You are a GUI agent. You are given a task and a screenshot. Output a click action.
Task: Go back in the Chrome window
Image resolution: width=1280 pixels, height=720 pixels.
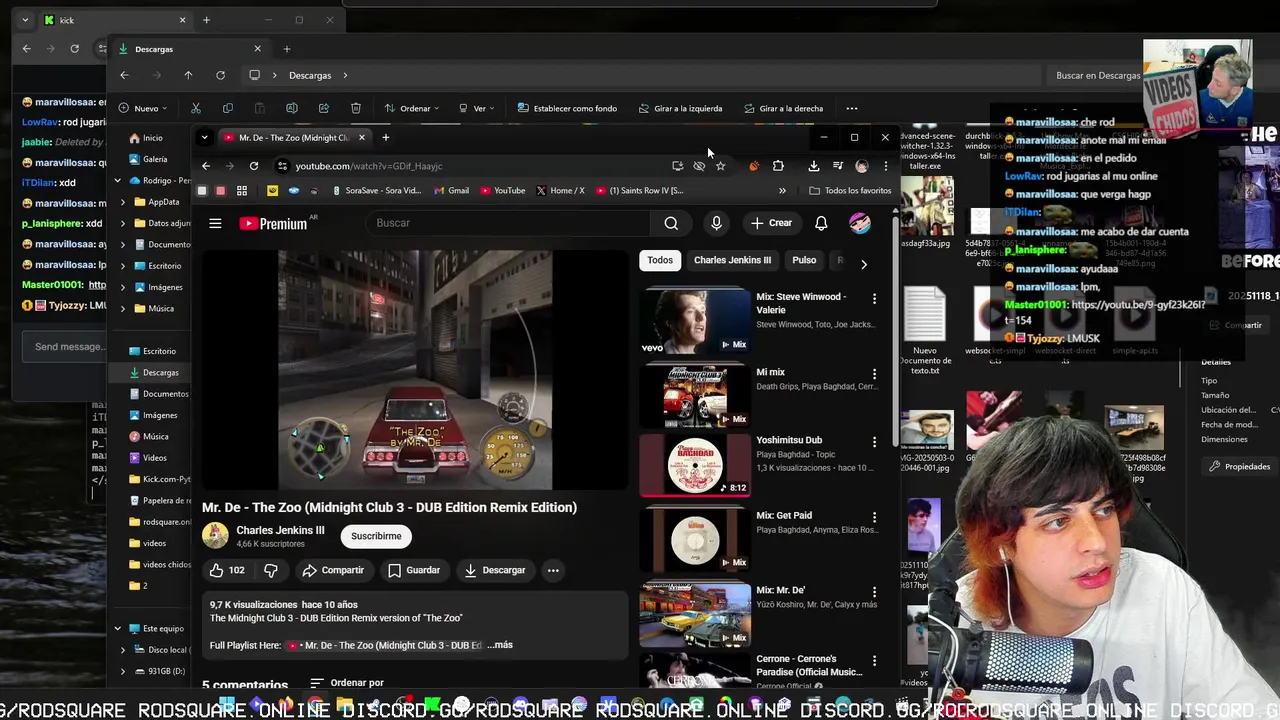point(206,166)
